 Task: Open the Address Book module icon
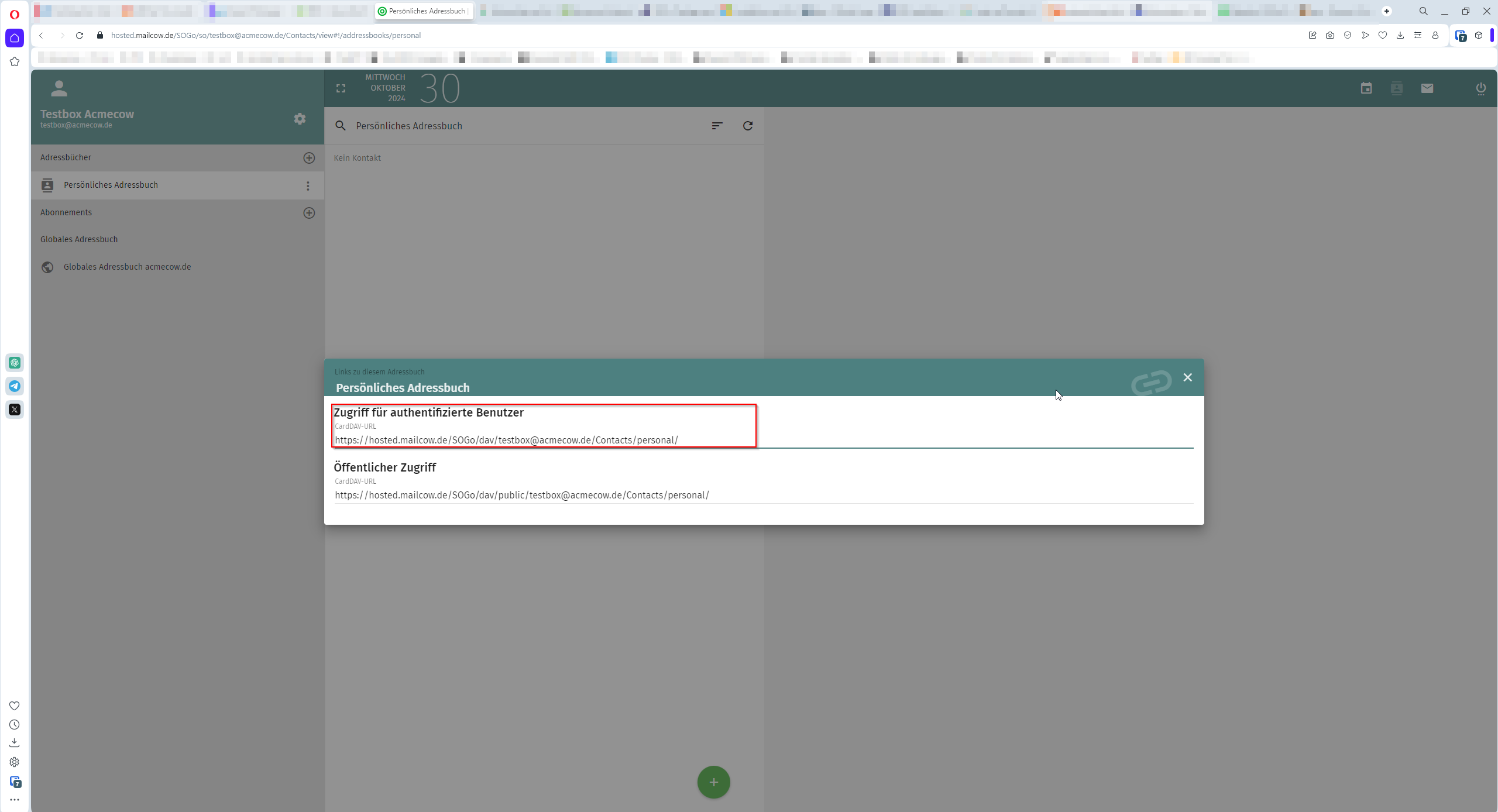point(1397,88)
